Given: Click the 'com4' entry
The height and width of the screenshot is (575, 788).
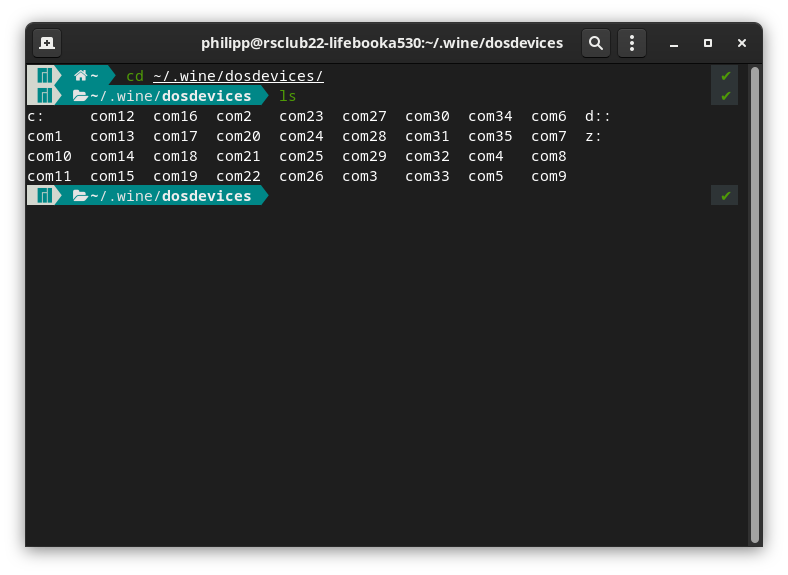Looking at the screenshot, I should [486, 157].
